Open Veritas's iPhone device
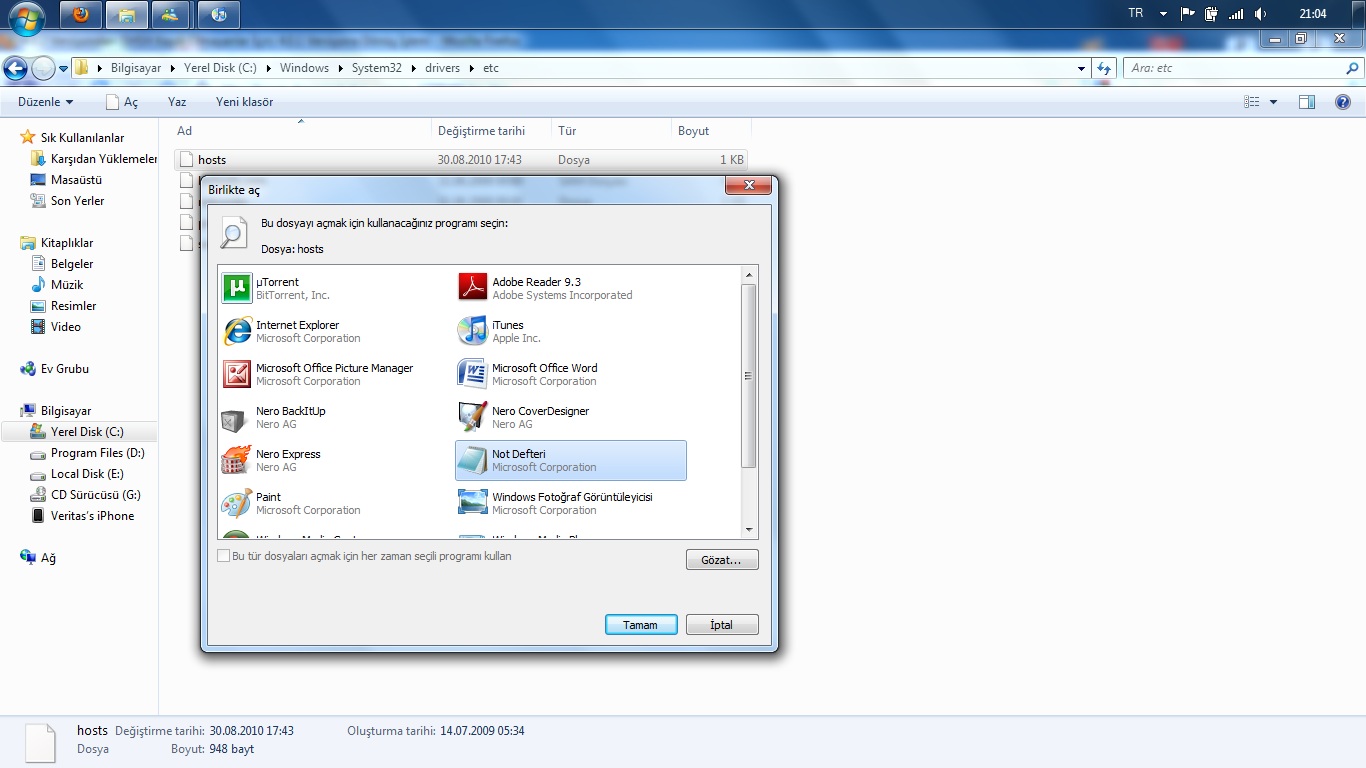 tap(92, 516)
